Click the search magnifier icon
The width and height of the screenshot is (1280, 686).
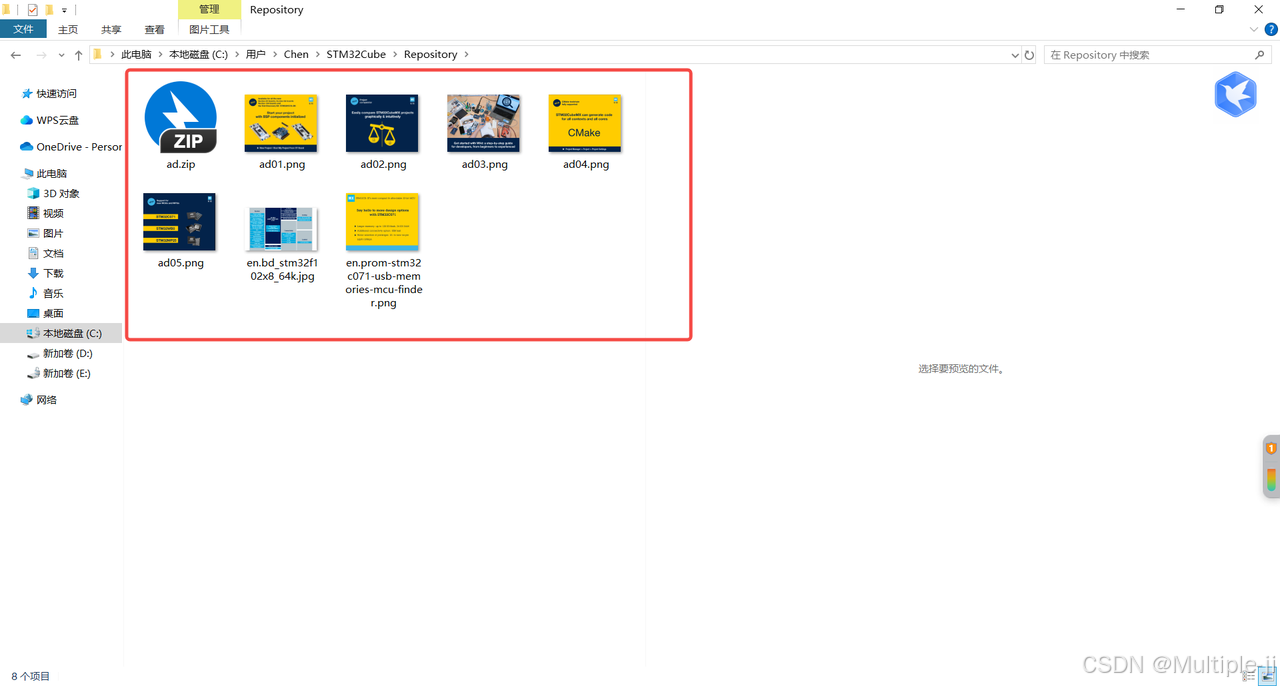1260,55
